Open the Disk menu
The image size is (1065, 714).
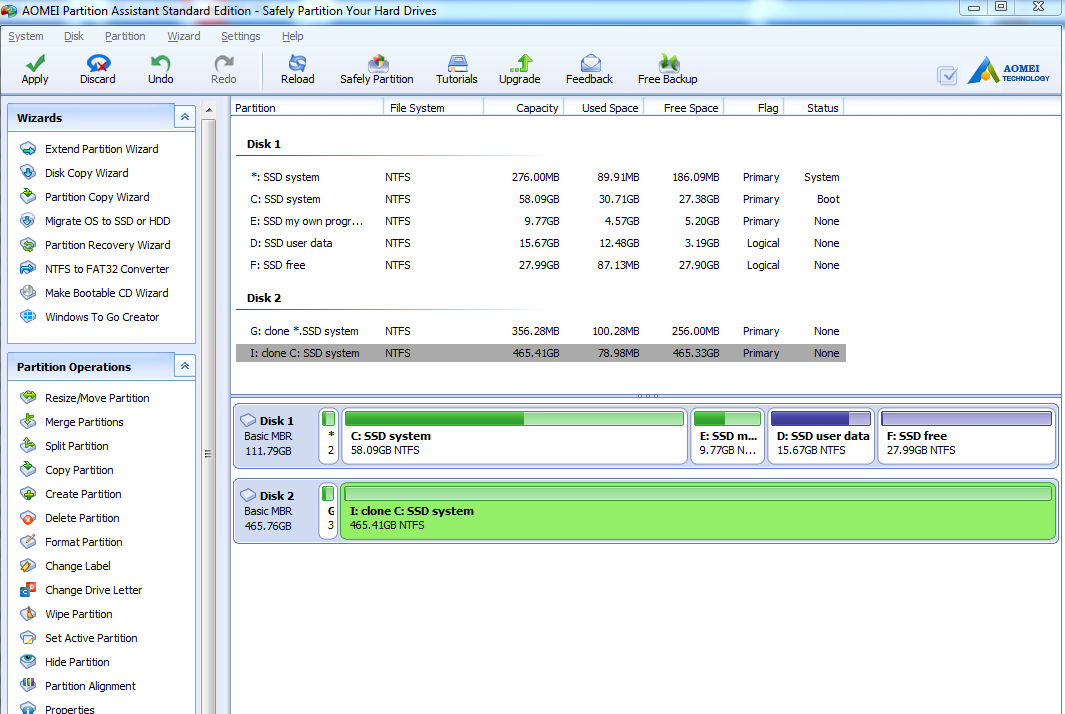click(x=73, y=36)
